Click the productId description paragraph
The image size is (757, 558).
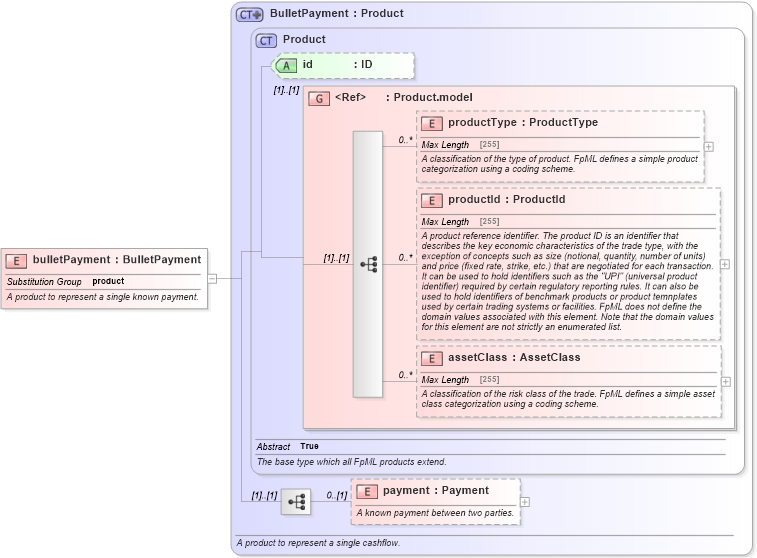(x=568, y=281)
